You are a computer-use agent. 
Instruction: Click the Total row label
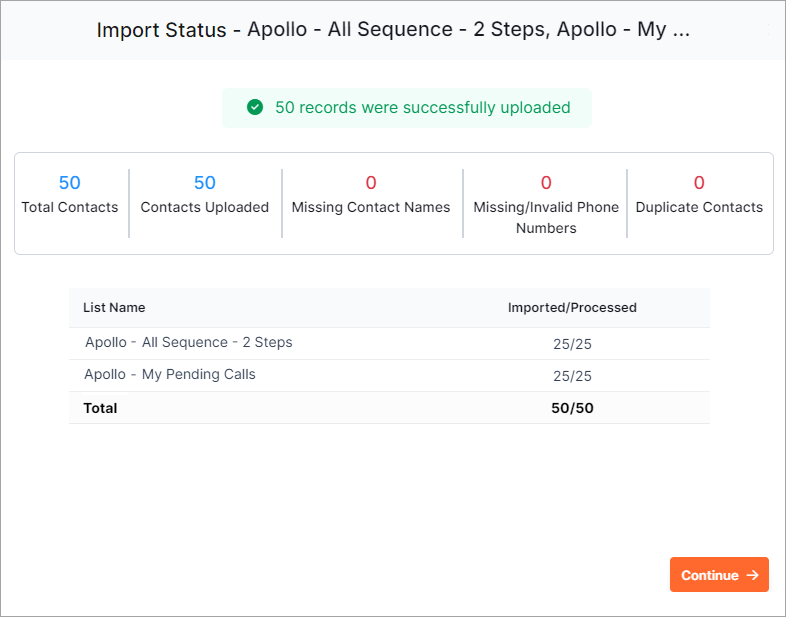[x=100, y=408]
